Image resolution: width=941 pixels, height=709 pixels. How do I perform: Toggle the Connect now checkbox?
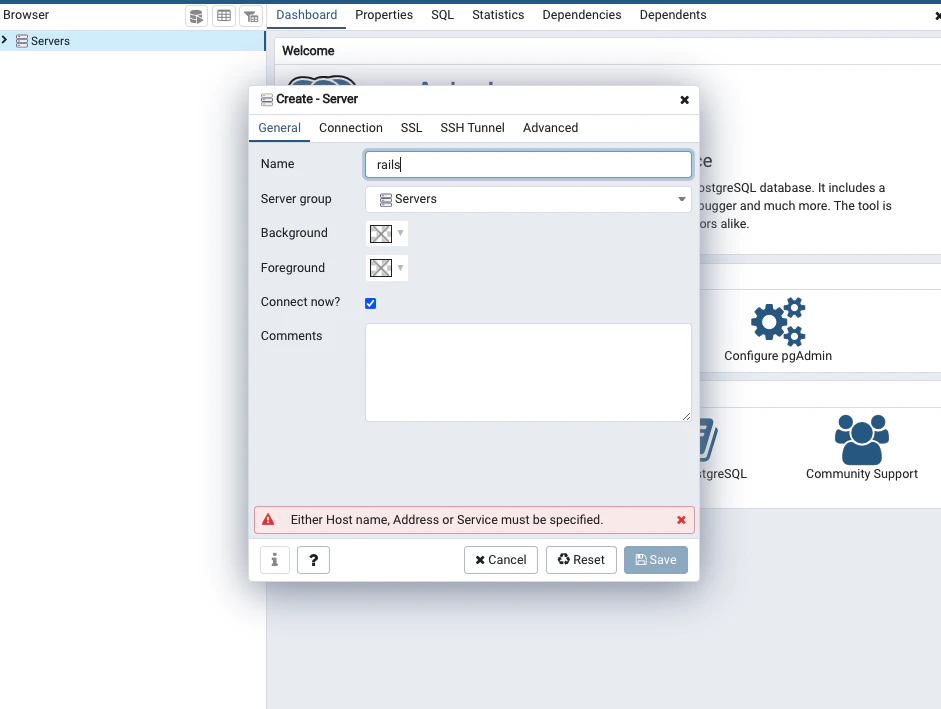click(x=371, y=303)
